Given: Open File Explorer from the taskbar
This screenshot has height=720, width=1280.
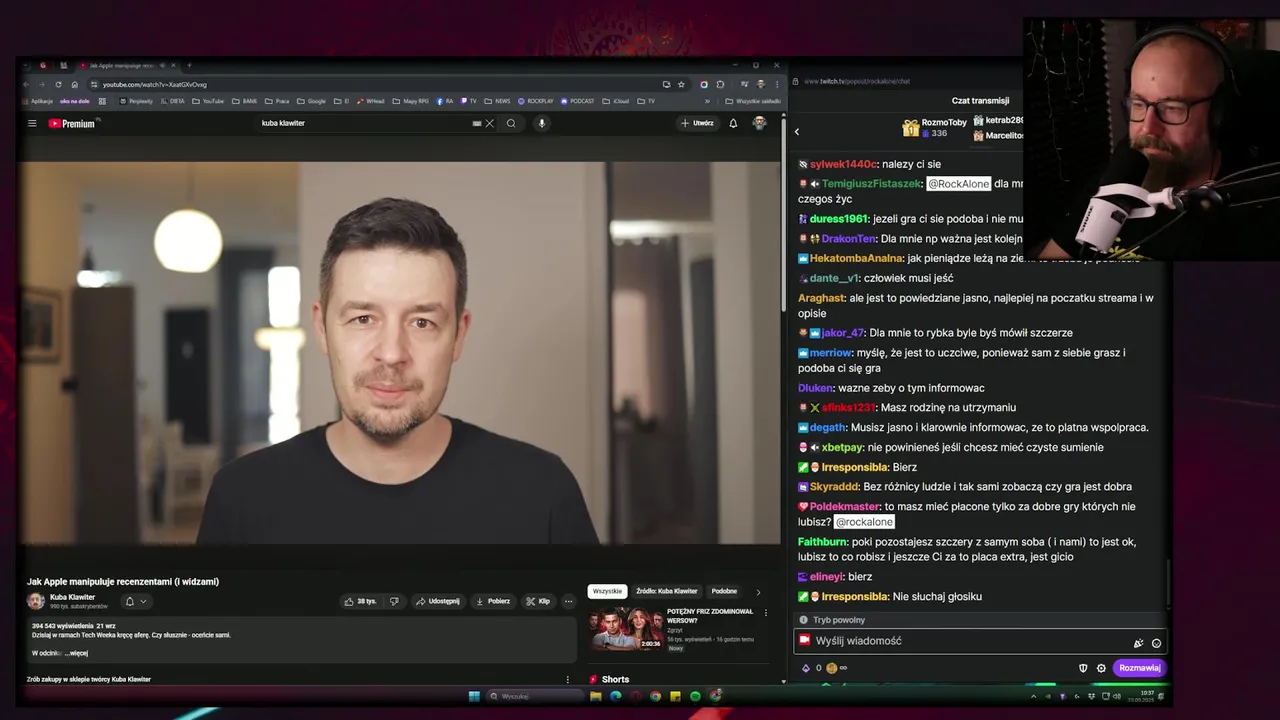Looking at the screenshot, I should coord(595,696).
